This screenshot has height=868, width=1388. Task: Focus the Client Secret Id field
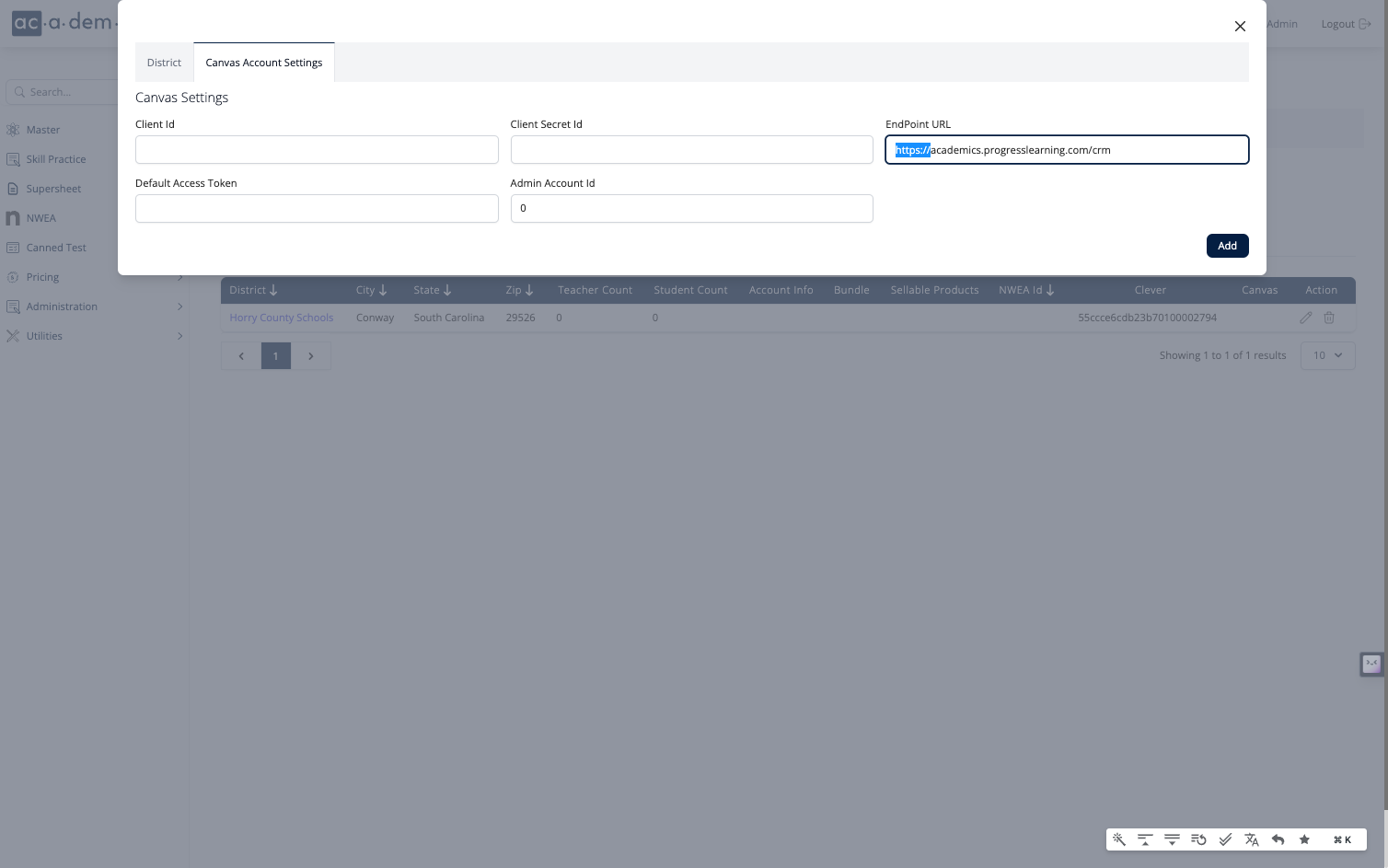691,150
